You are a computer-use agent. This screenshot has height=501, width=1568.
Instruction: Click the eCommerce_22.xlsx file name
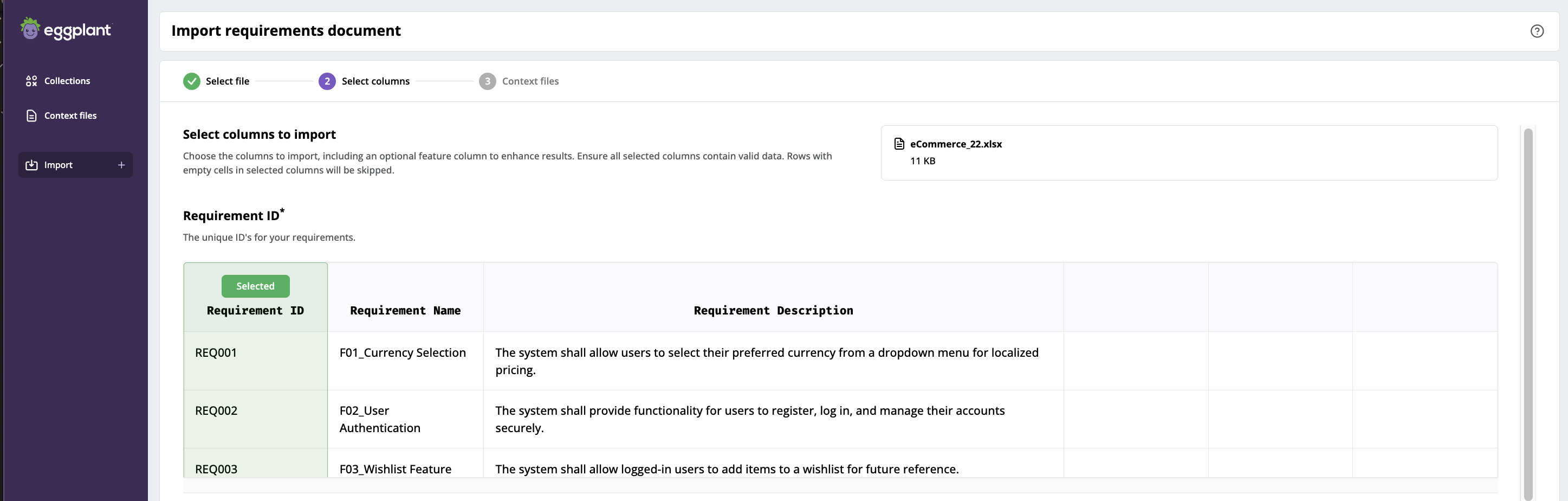956,144
